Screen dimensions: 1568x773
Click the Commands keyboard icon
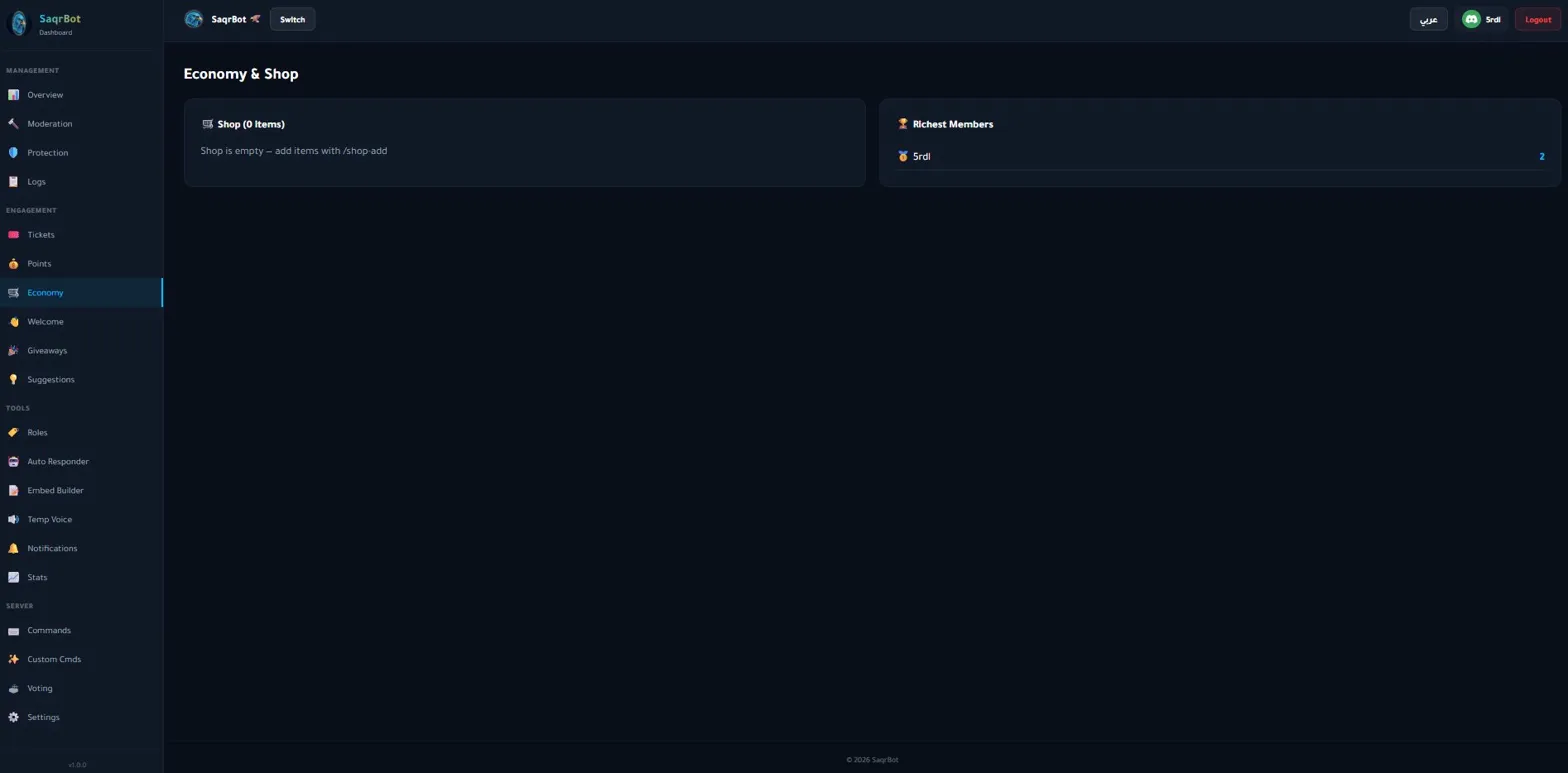click(13, 631)
